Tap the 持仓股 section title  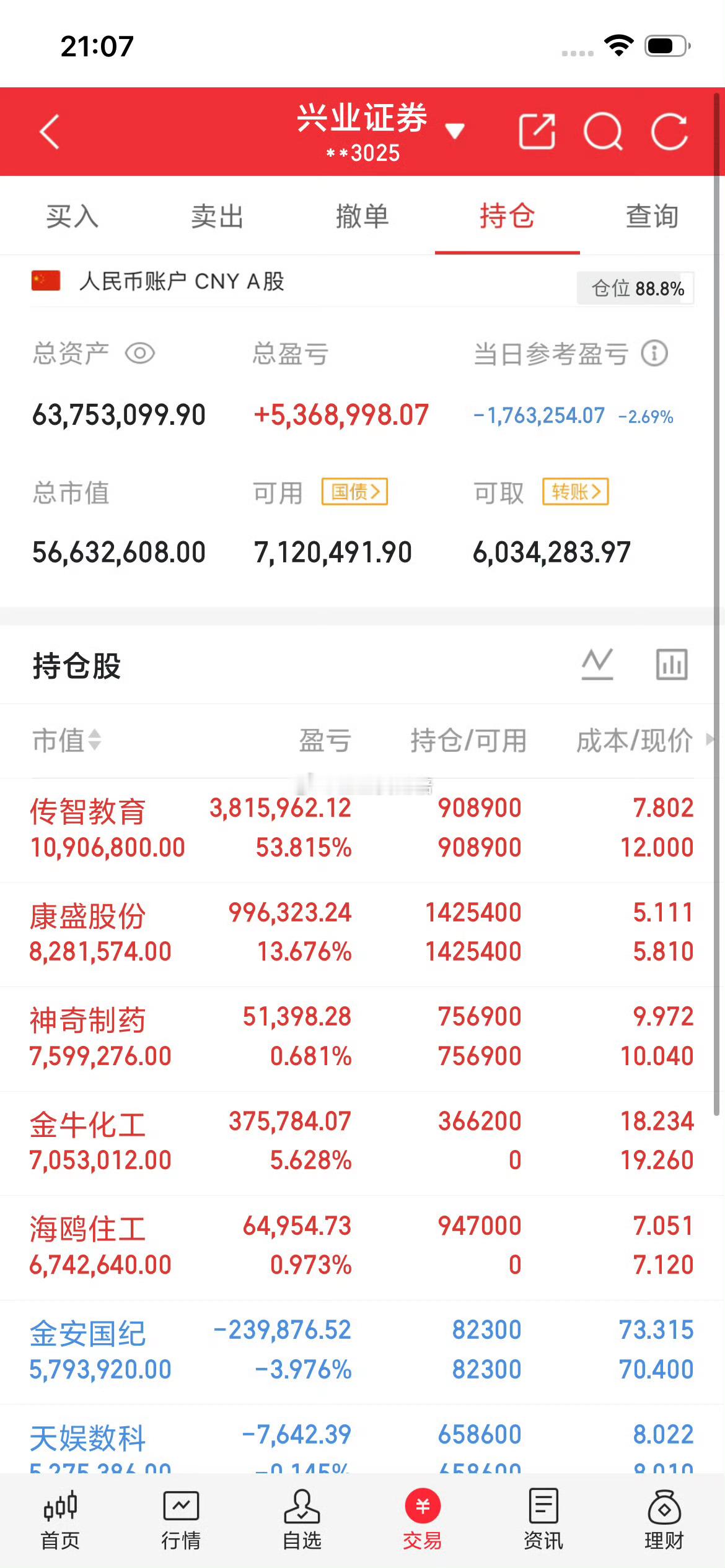pos(77,666)
